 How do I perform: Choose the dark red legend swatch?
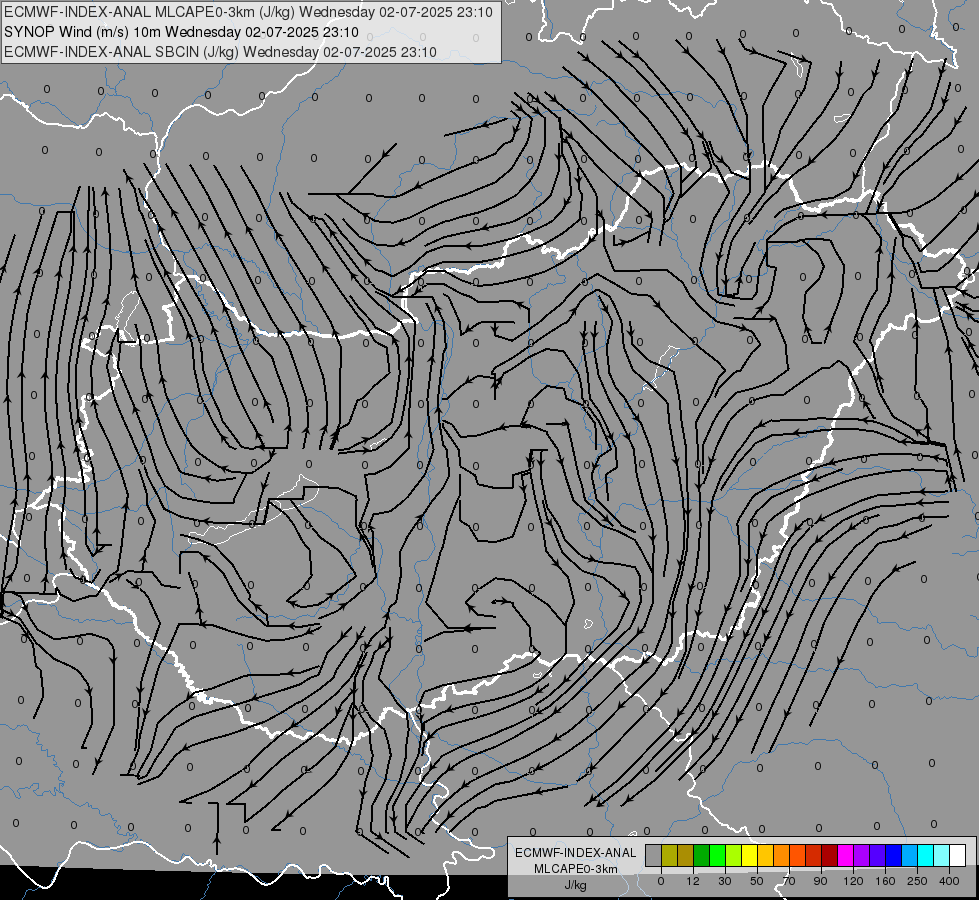point(829,855)
